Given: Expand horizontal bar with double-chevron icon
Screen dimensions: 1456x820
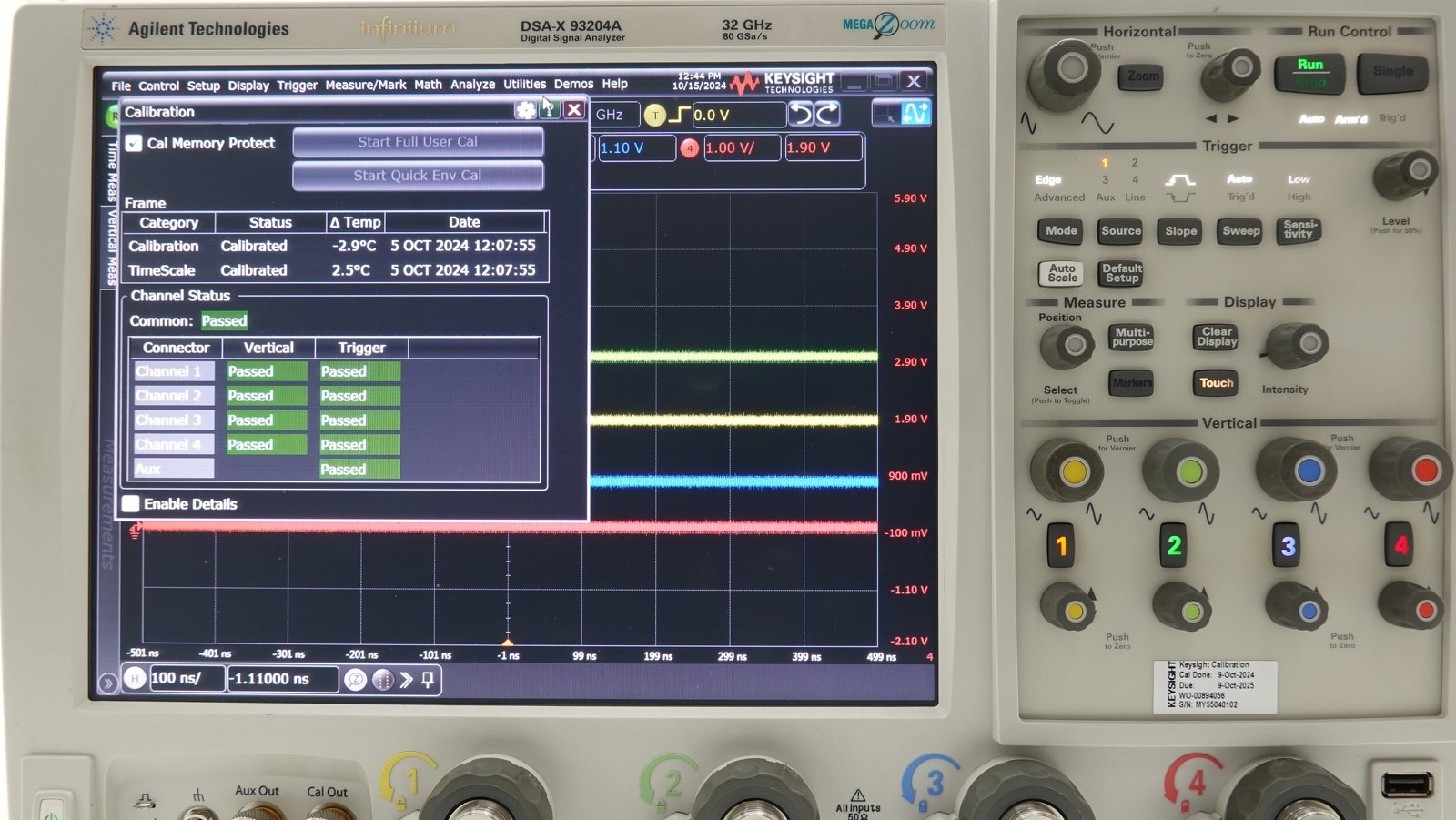Looking at the screenshot, I should click(406, 679).
